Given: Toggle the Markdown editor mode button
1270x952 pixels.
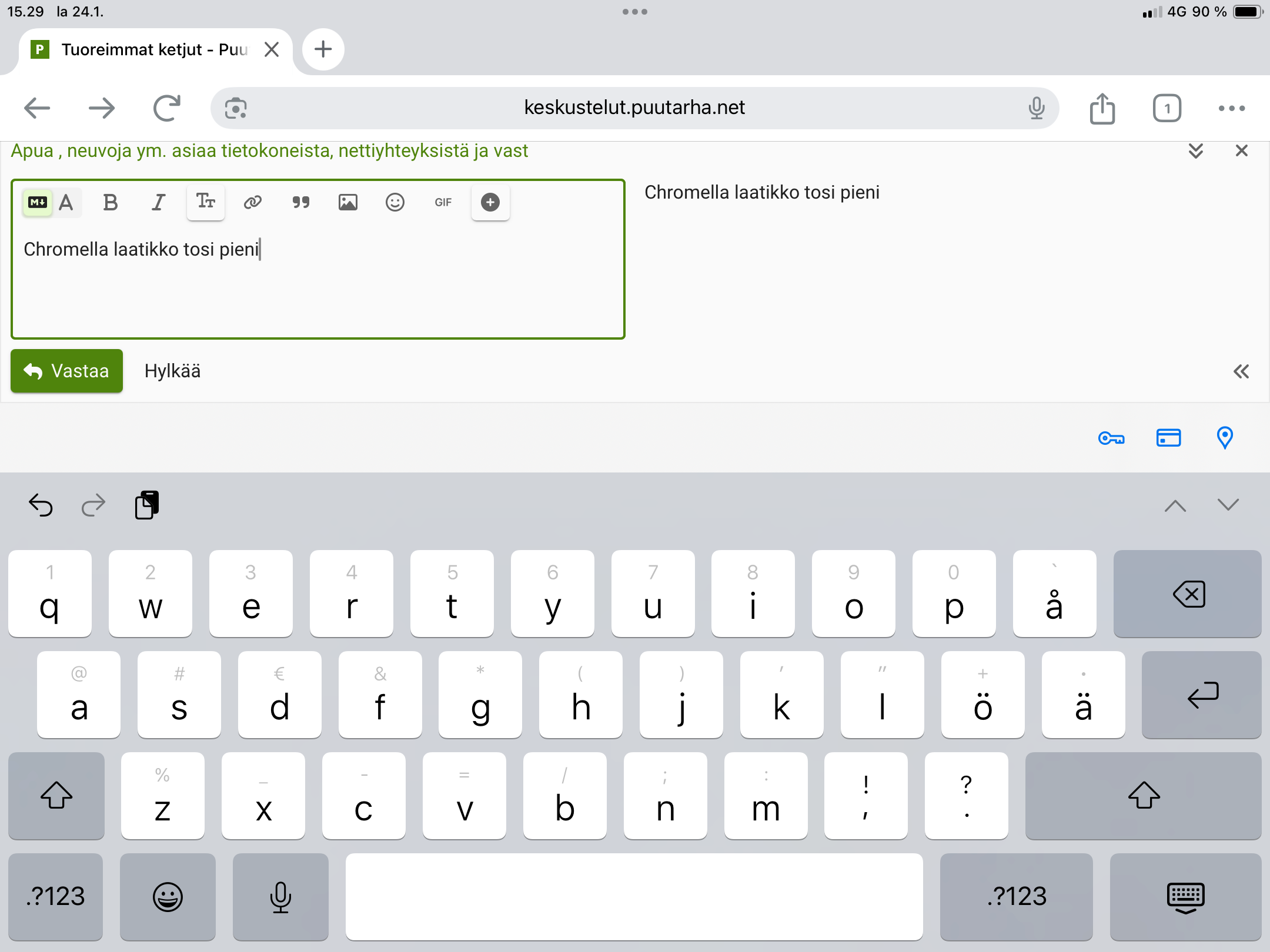Looking at the screenshot, I should pos(38,202).
